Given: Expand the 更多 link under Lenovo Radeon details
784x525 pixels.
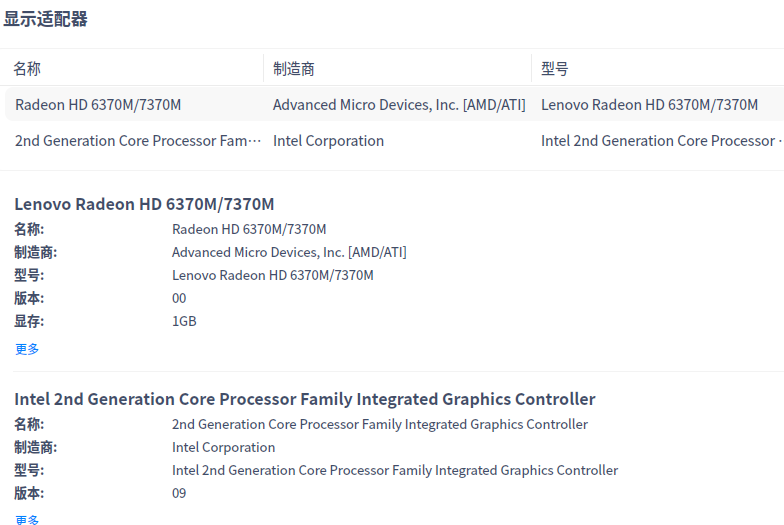Looking at the screenshot, I should (x=27, y=349).
